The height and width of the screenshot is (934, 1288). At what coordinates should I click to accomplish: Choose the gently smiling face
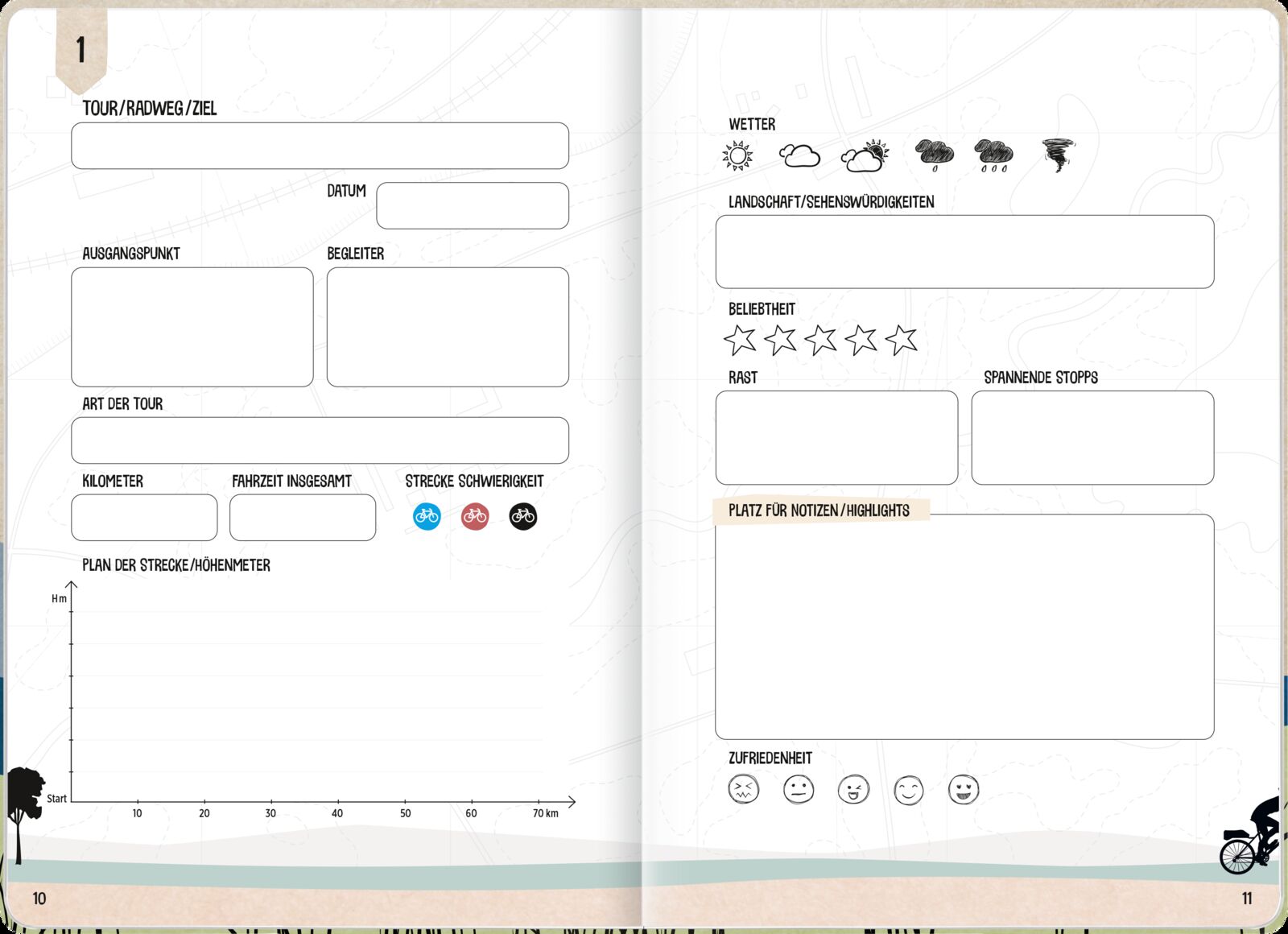pos(909,790)
